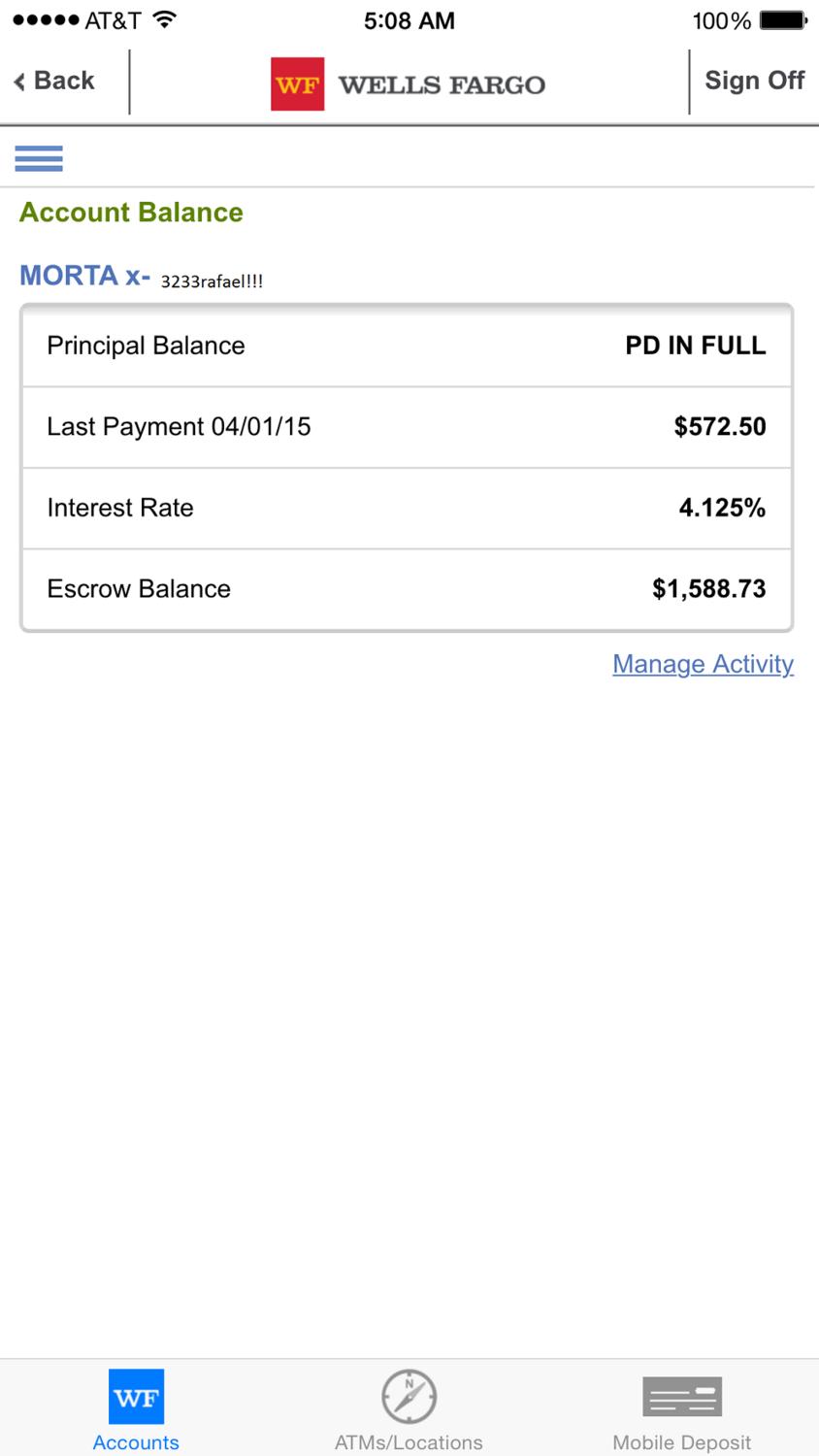Open Mobile Deposit check icon

tap(682, 1397)
